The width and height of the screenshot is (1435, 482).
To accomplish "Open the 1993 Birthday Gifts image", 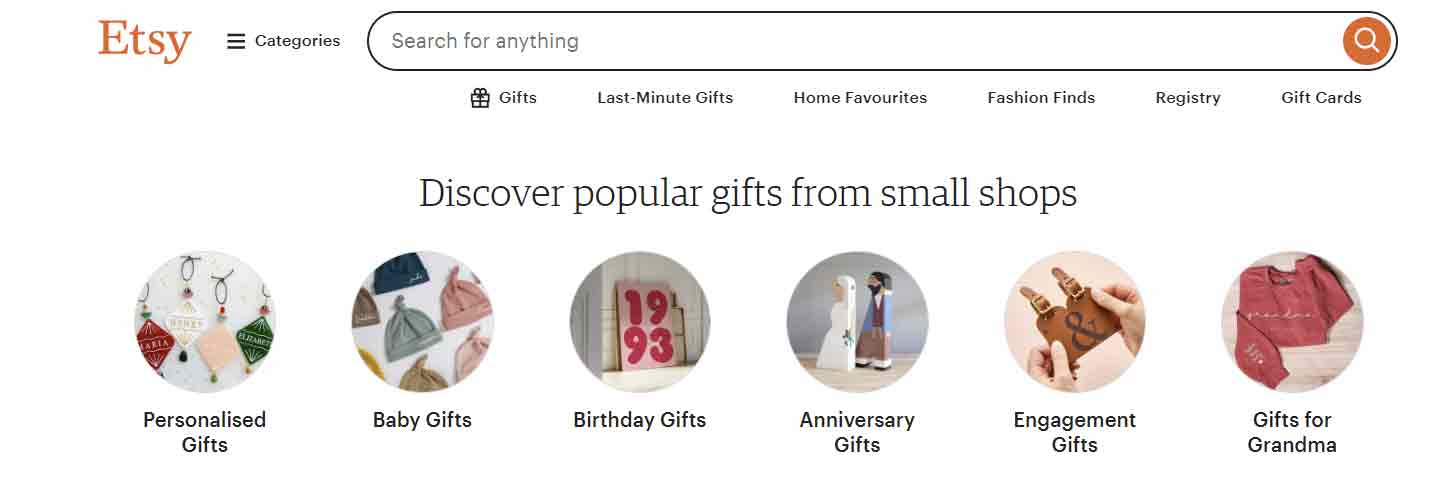I will tap(640, 322).
